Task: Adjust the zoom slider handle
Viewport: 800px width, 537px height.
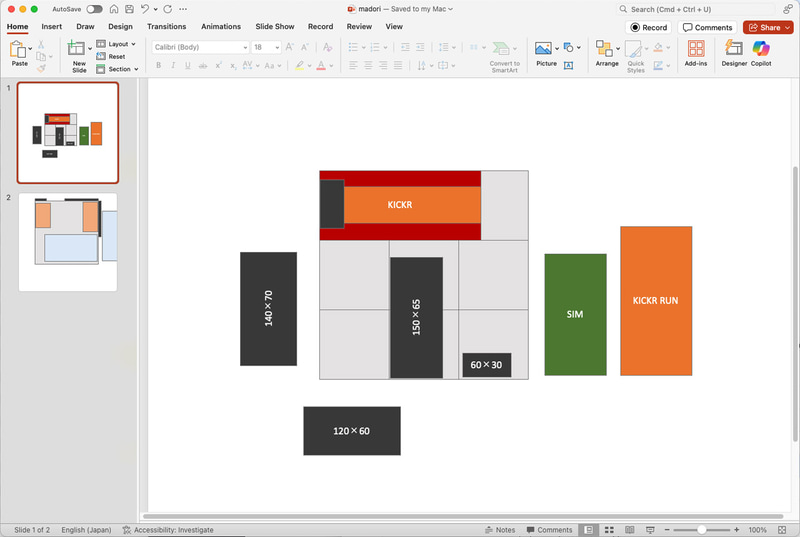Action: (702, 530)
